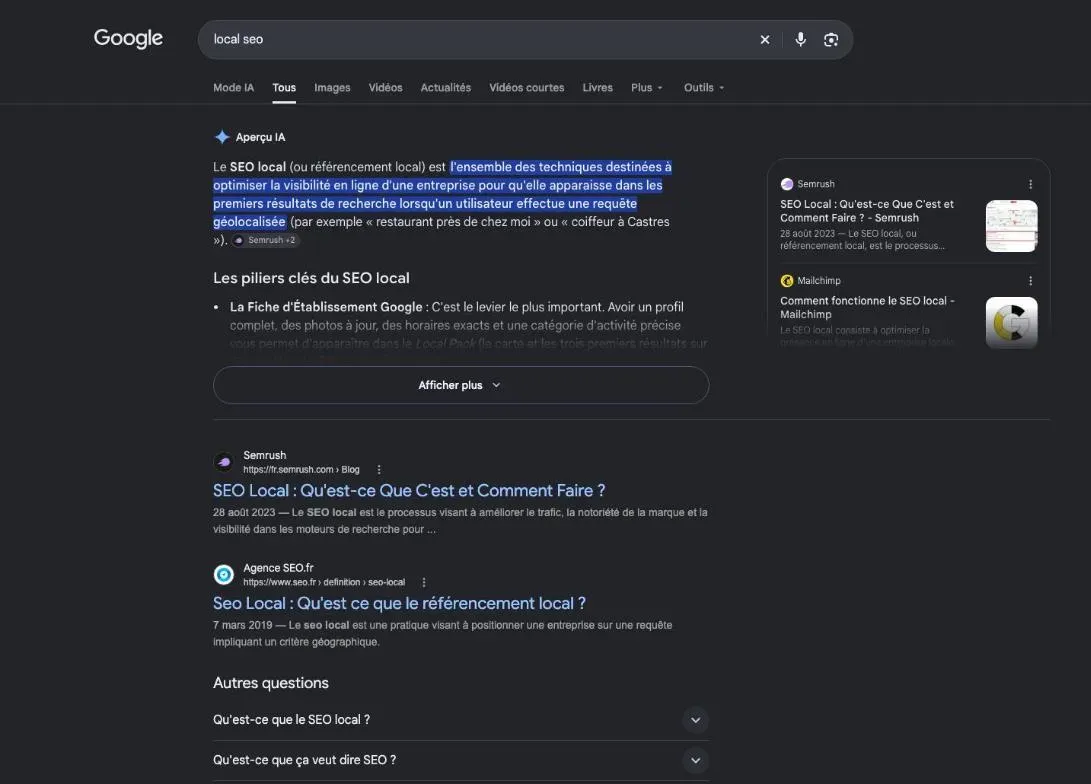Image resolution: width=1091 pixels, height=784 pixels.
Task: Click the fr.semrush.com › Blog URL breadcrumb
Action: 301,470
